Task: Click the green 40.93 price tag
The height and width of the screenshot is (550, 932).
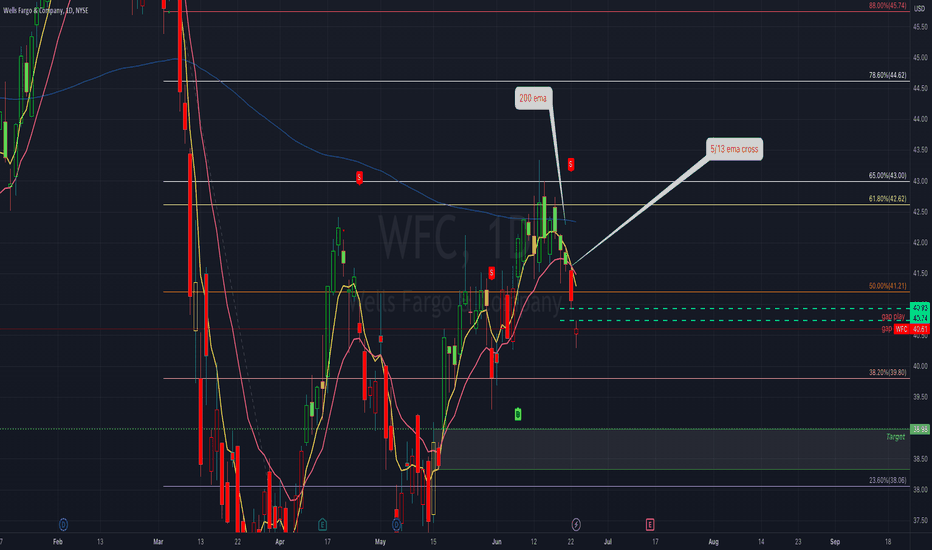Action: click(919, 308)
